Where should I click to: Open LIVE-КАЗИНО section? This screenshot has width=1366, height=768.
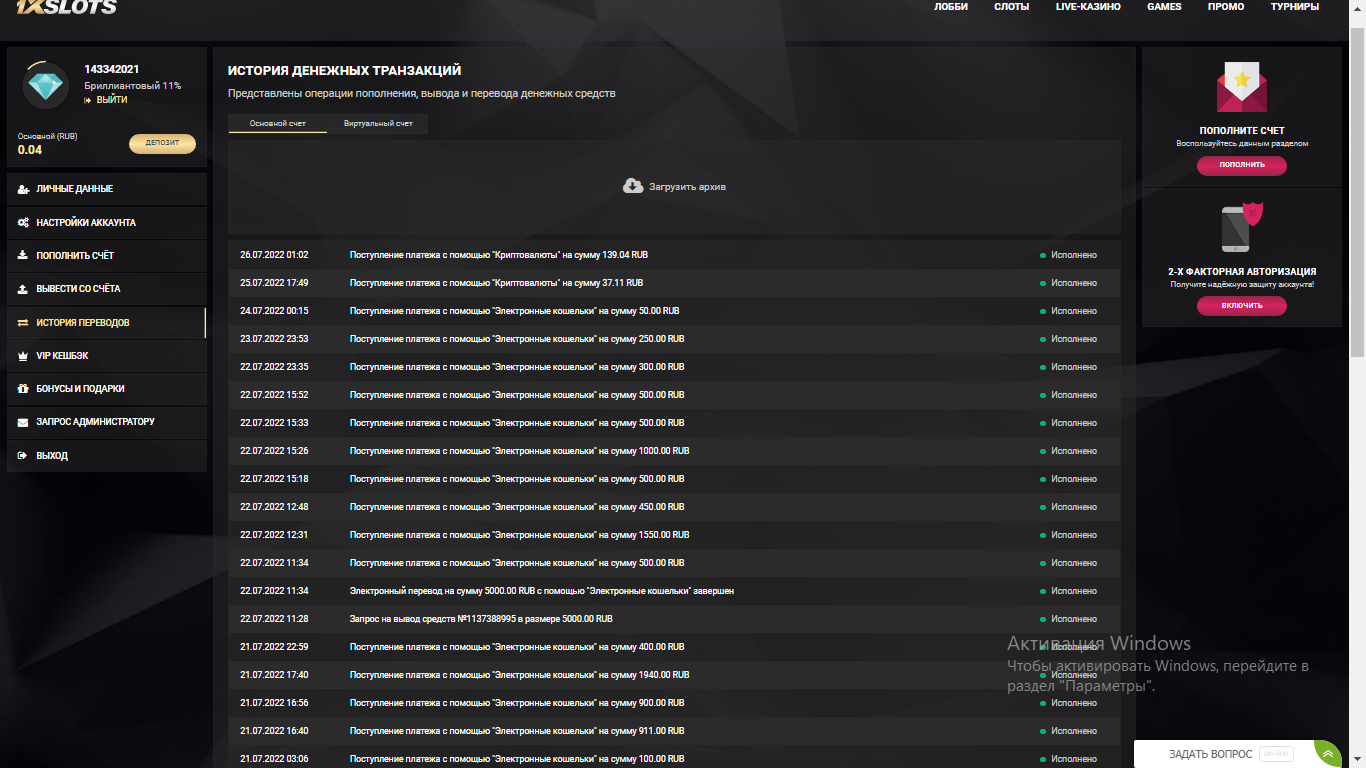pos(1088,7)
